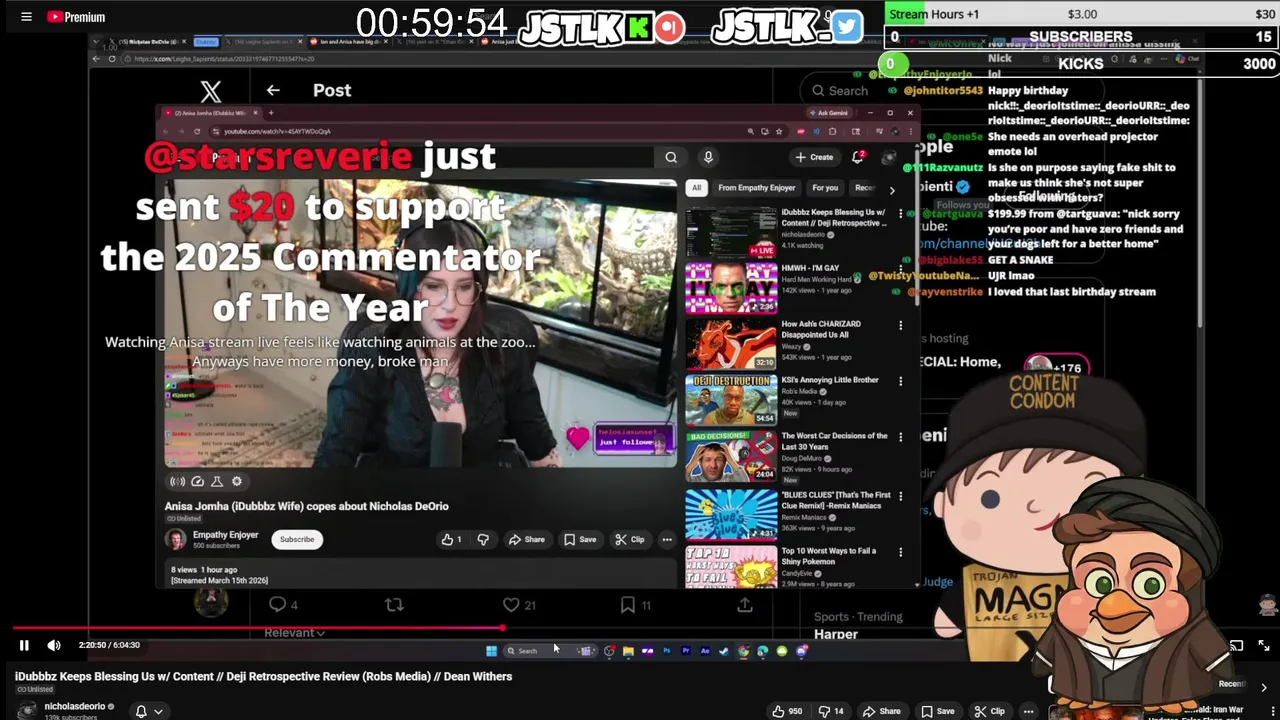Viewport: 1280px width, 720px height.
Task: Click the inner player flask experiment icon
Action: [217, 481]
